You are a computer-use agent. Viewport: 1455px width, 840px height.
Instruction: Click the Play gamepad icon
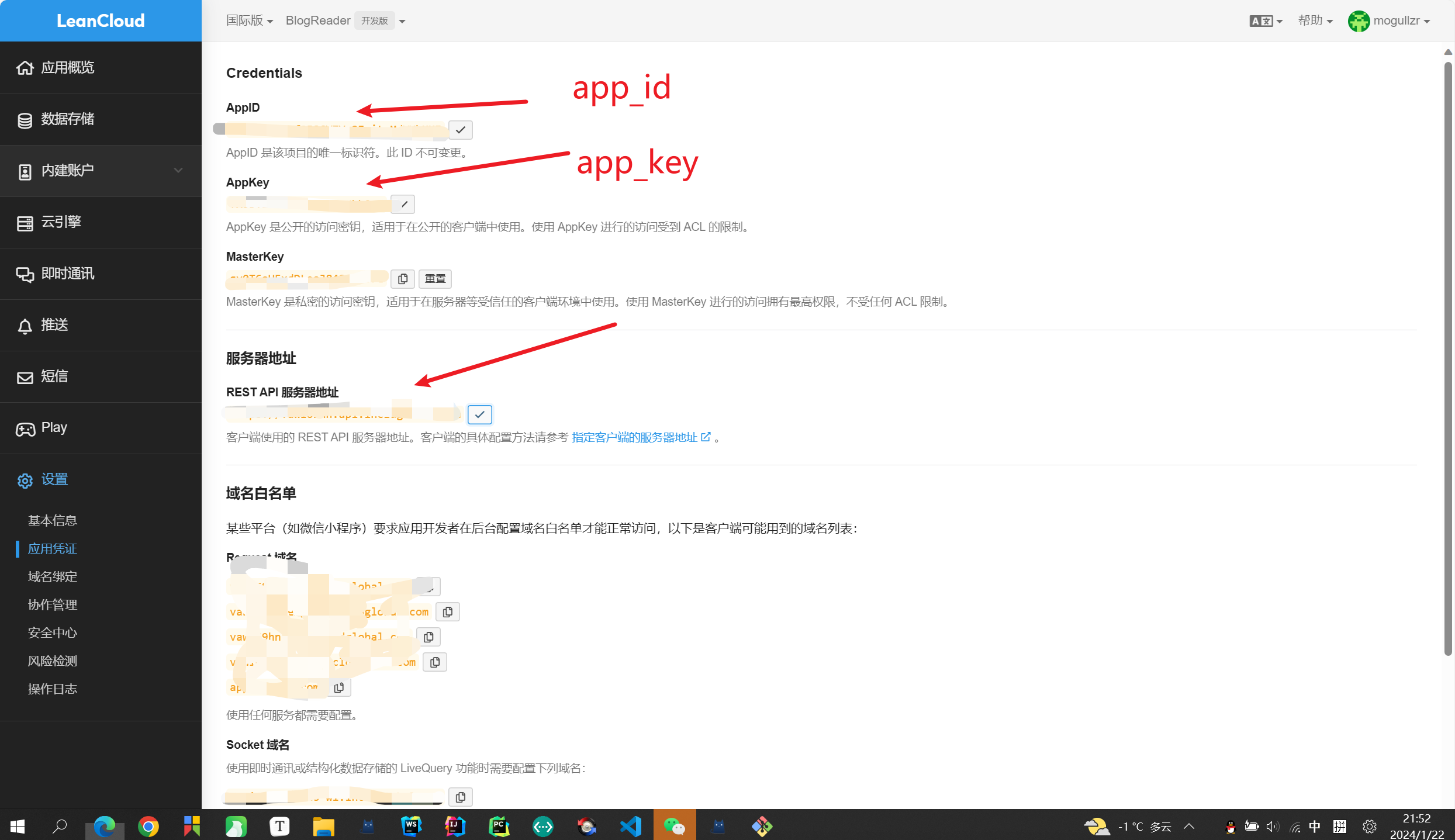click(25, 428)
